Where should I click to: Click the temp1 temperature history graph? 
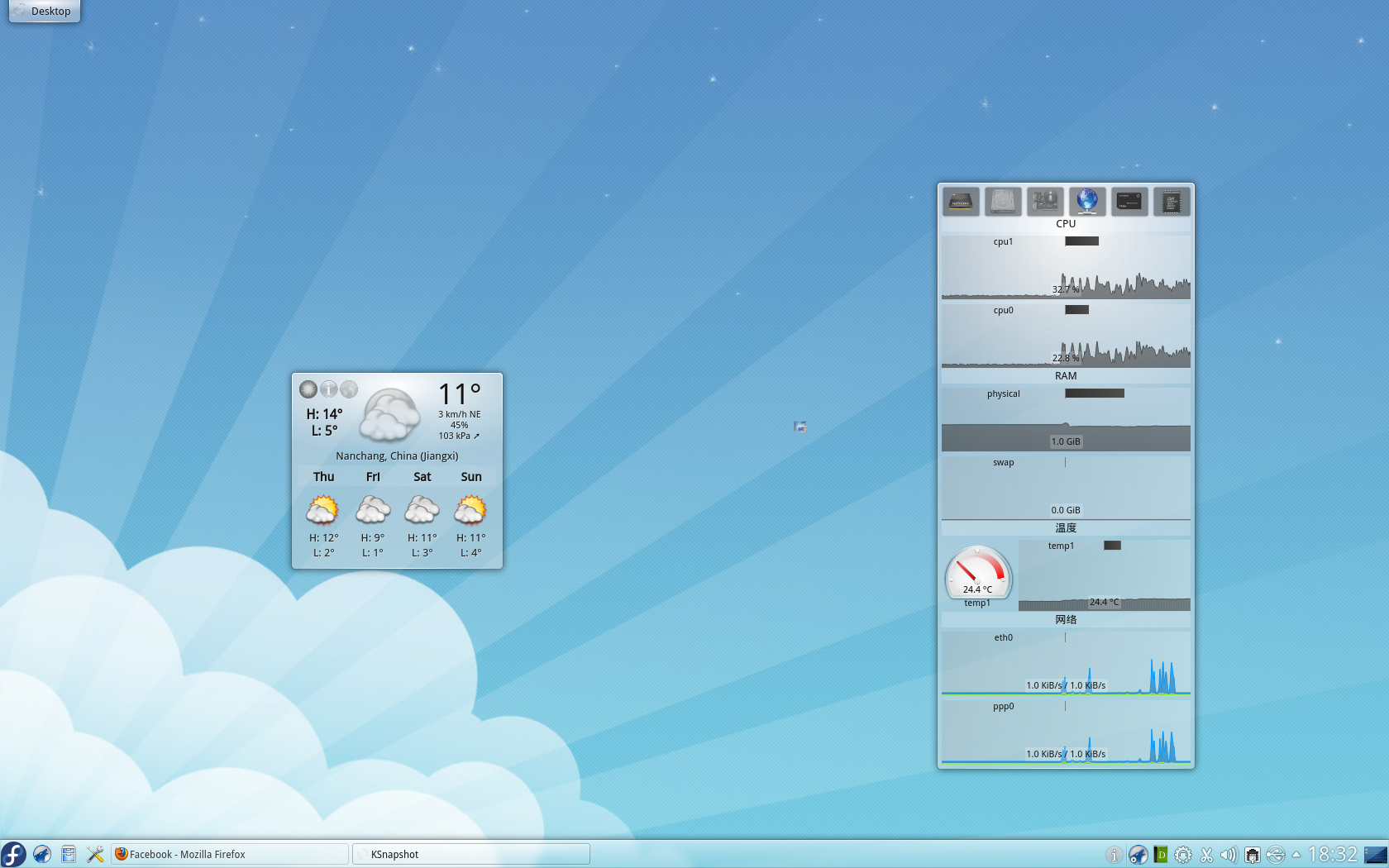[x=1105, y=575]
